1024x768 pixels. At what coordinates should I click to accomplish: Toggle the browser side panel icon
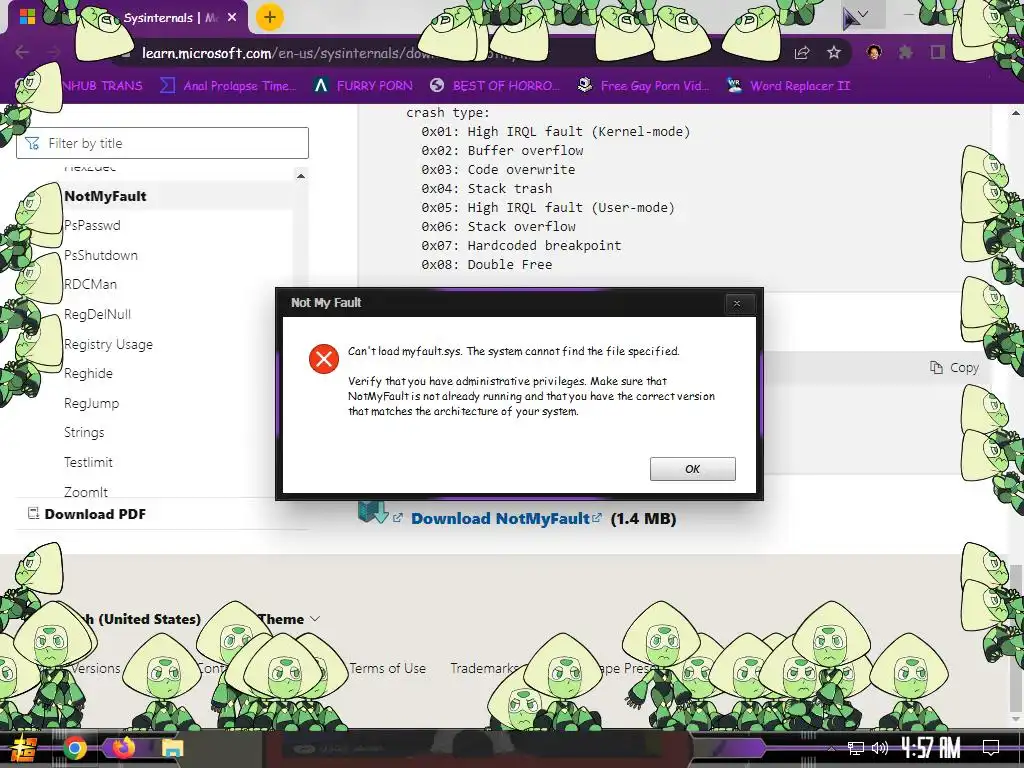point(938,52)
